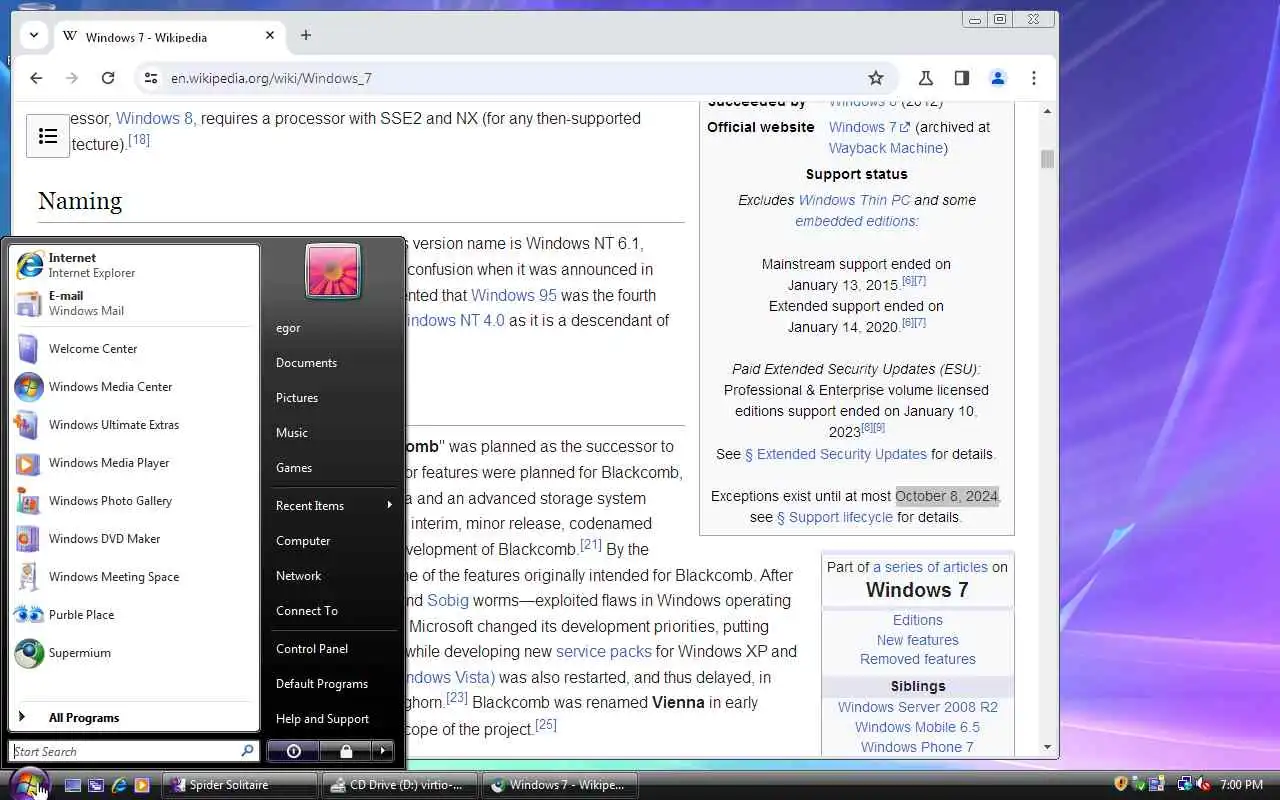Viewport: 1280px width, 800px height.
Task: Click the network tray icon
Action: (1185, 785)
